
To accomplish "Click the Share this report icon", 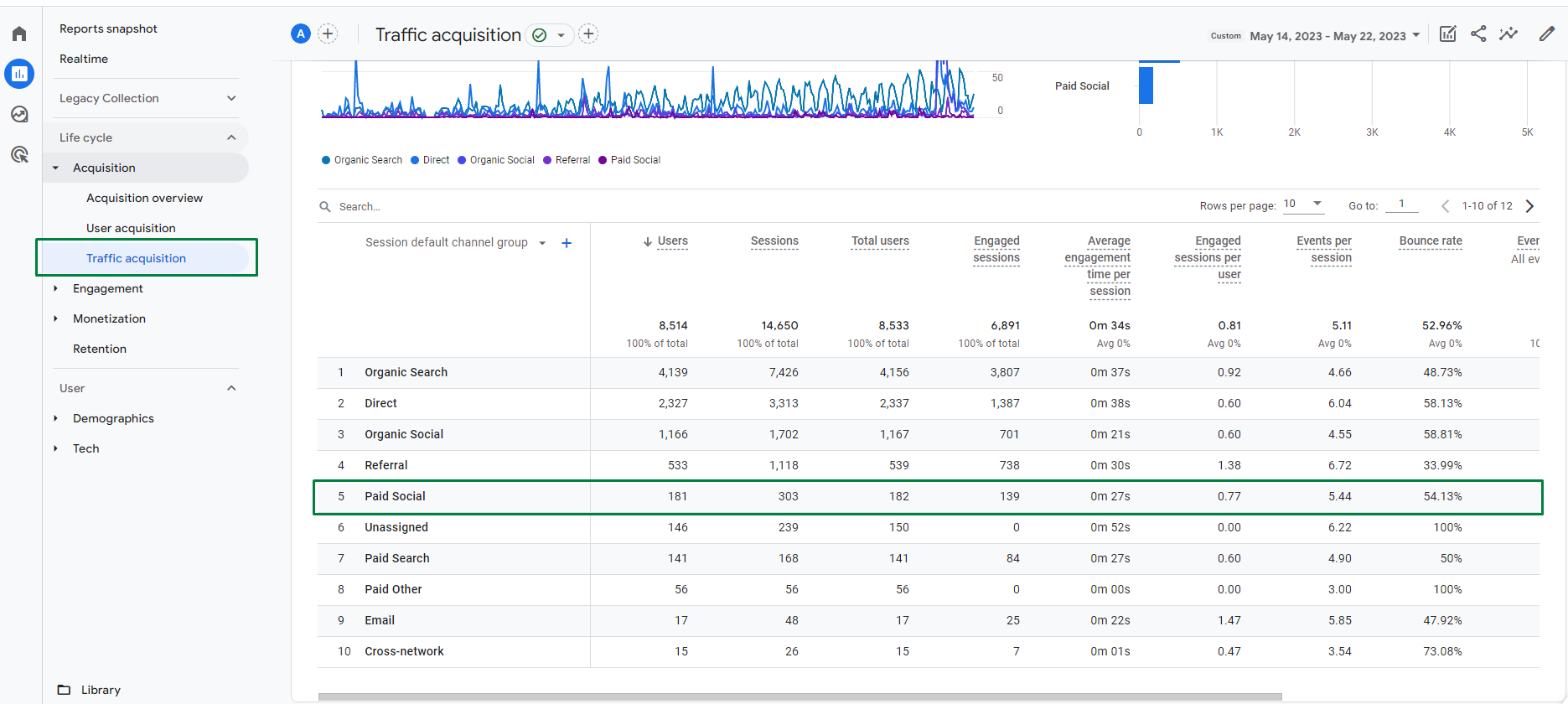I will click(x=1478, y=34).
